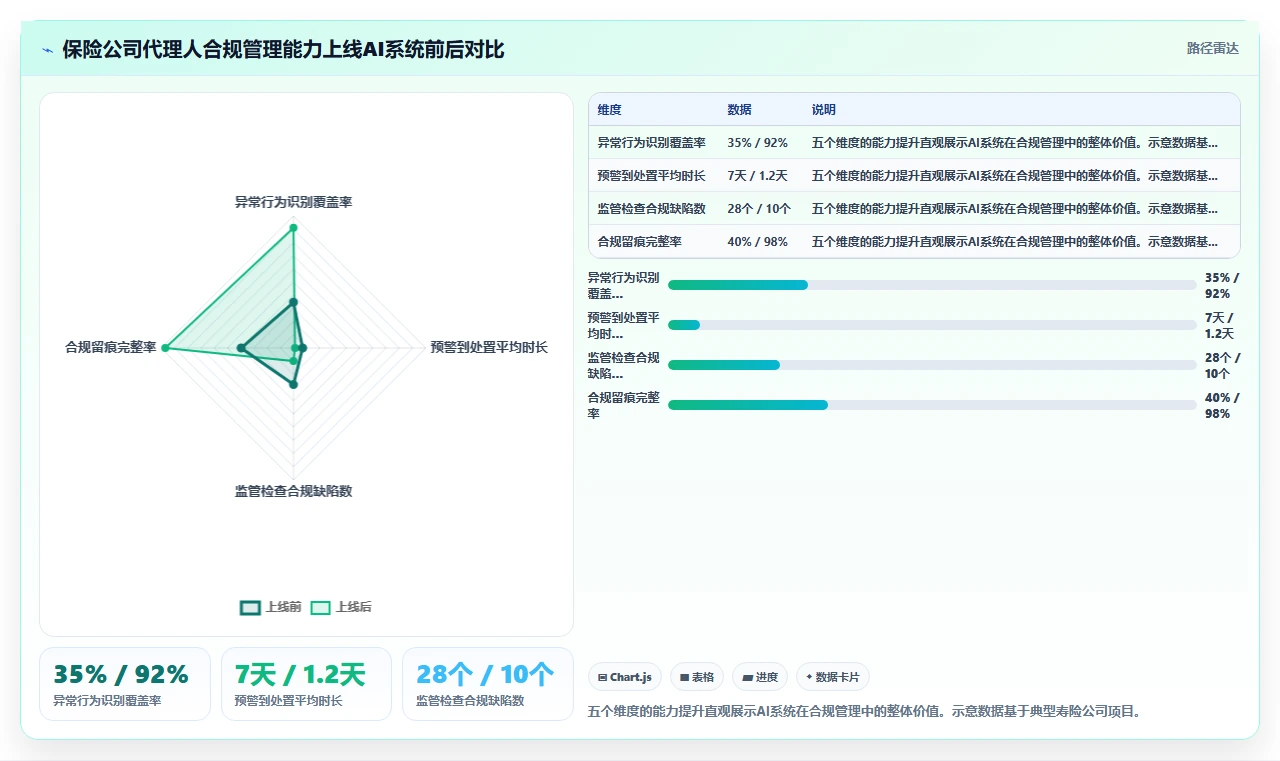The width and height of the screenshot is (1280, 761).
Task: Click the bottom 上线前 radar data point
Action: point(293,384)
